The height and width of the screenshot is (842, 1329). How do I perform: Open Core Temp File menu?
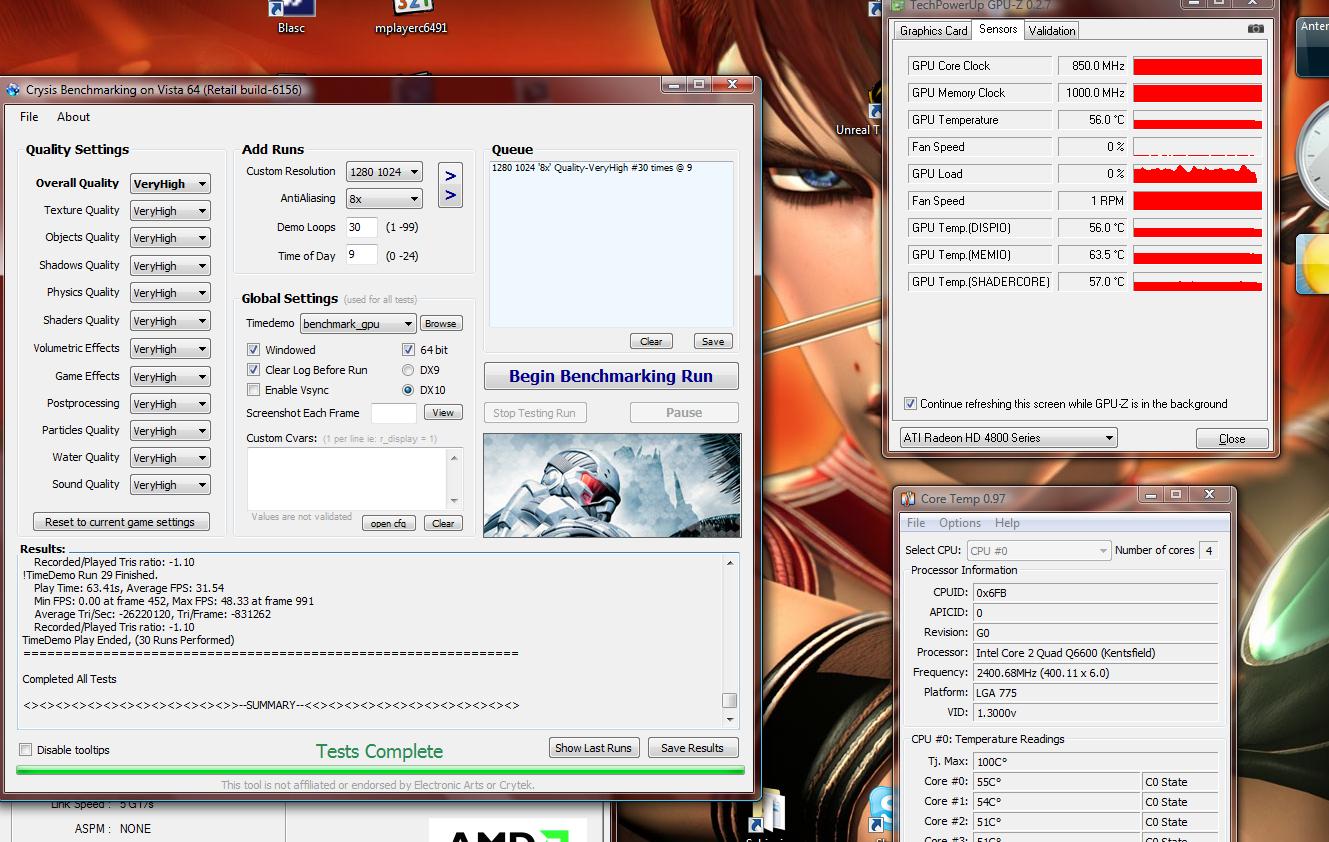click(x=916, y=523)
